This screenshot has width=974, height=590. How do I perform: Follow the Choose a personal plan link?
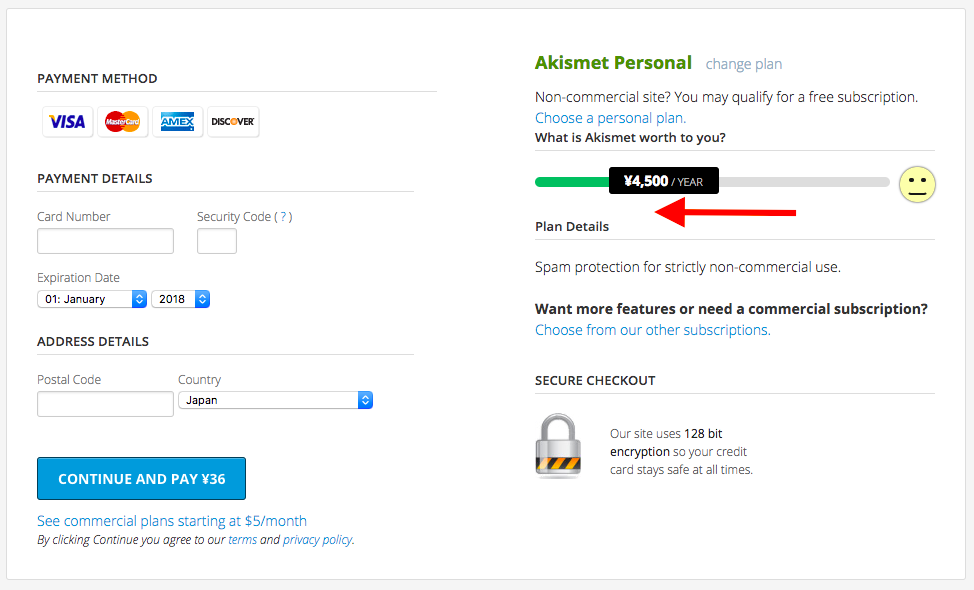coord(611,118)
